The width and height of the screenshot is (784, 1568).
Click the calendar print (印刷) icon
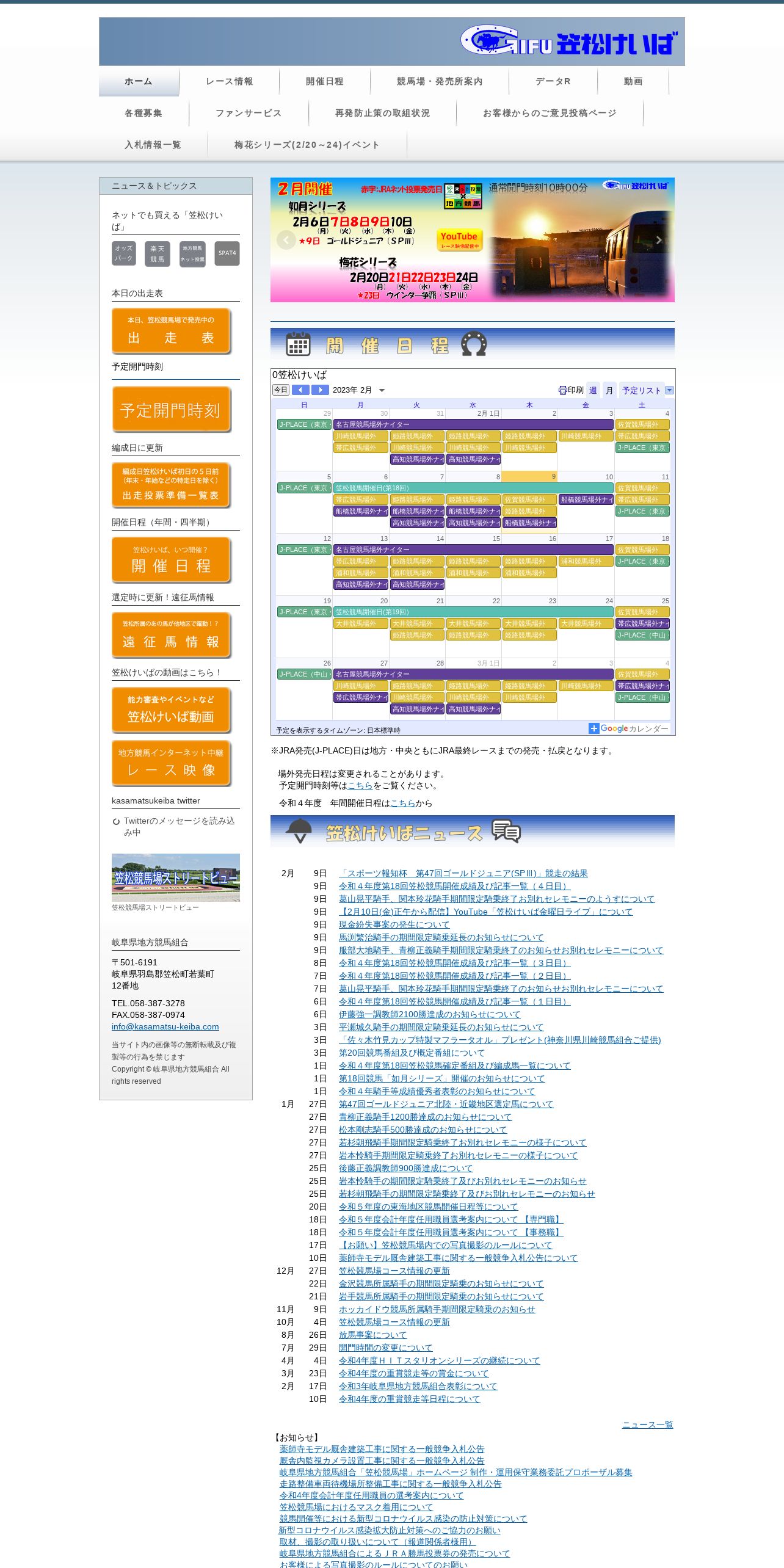[x=562, y=390]
